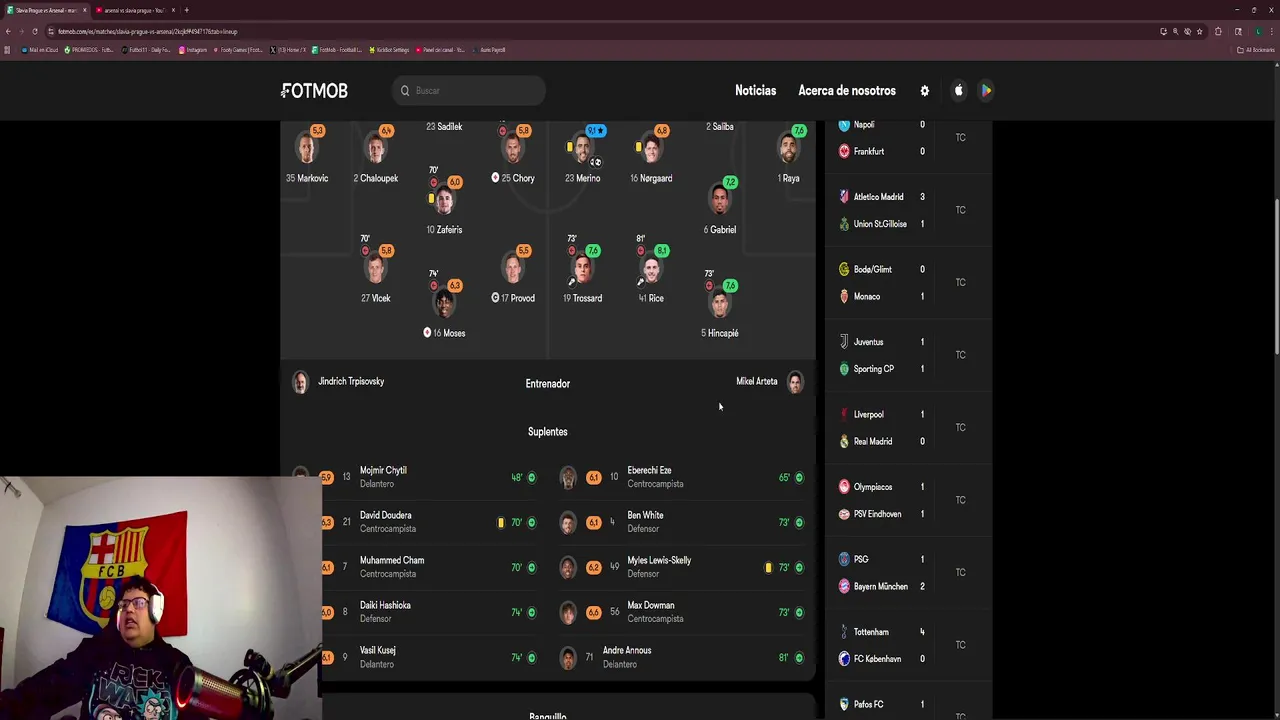
Task: View site information icon in address bar
Action: pyautogui.click(x=50, y=31)
